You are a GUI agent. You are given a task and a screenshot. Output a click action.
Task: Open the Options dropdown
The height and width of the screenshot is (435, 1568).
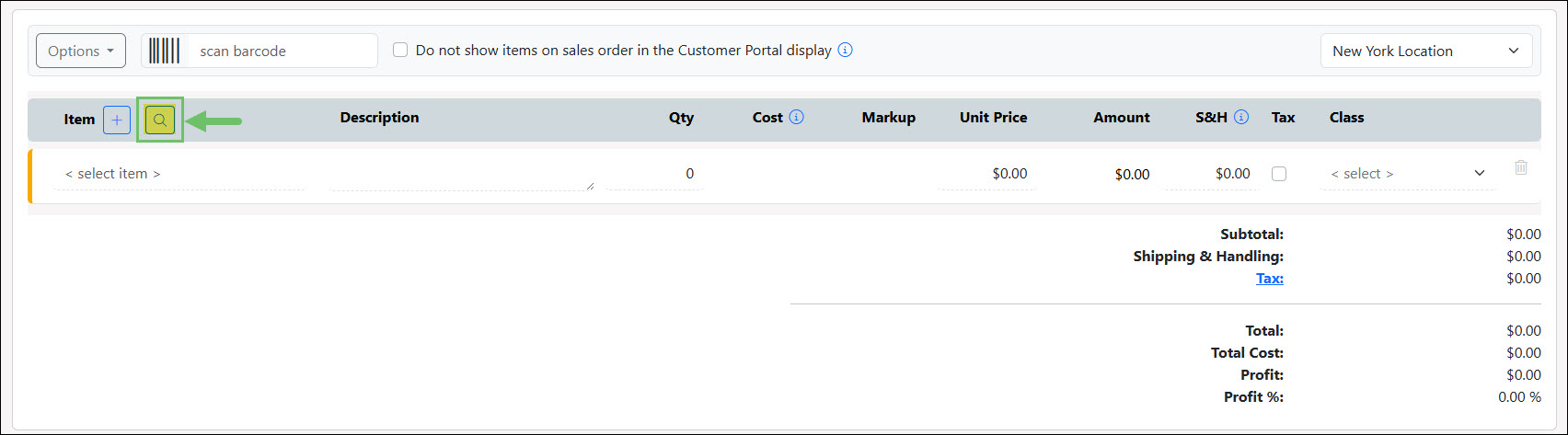81,51
